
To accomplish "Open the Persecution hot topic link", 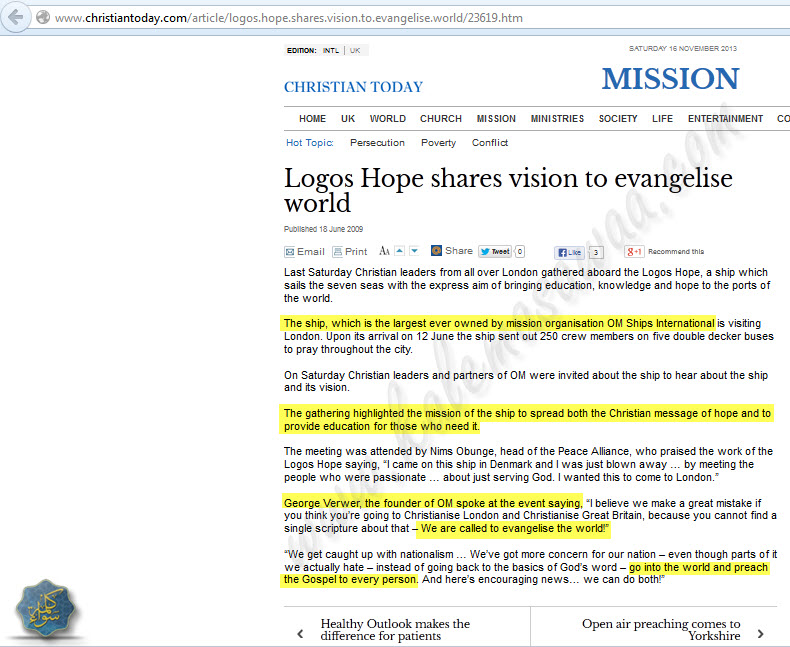I will (377, 143).
